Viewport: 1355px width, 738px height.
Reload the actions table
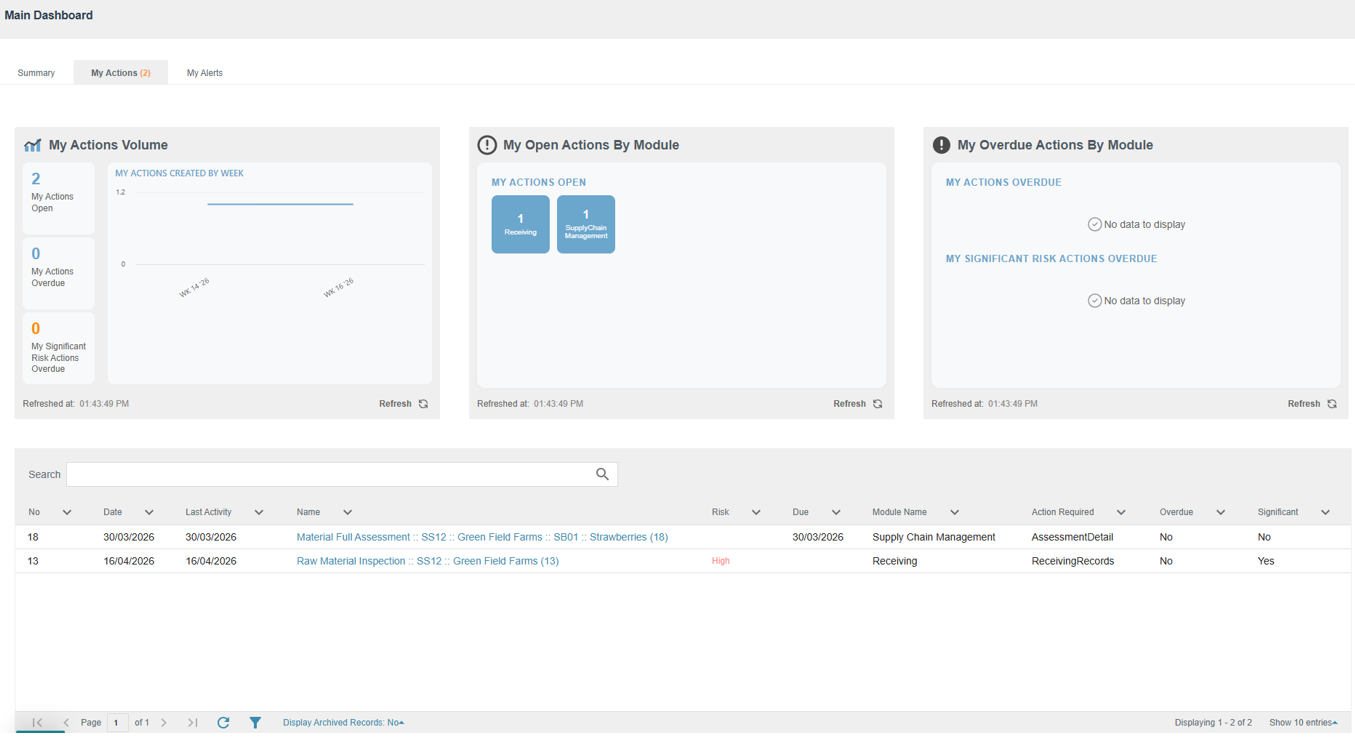[223, 722]
